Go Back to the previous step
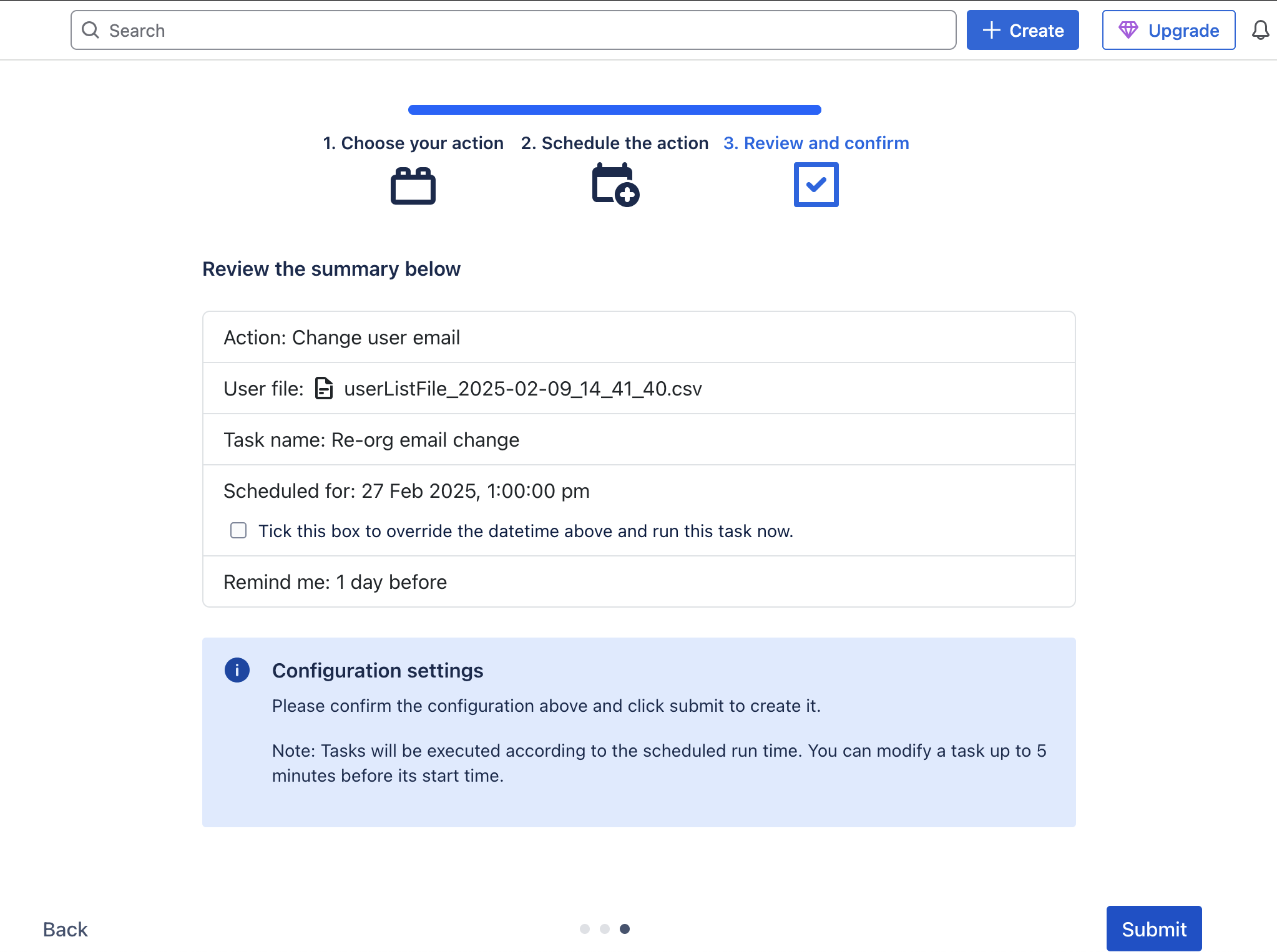1277x952 pixels. [x=64, y=929]
